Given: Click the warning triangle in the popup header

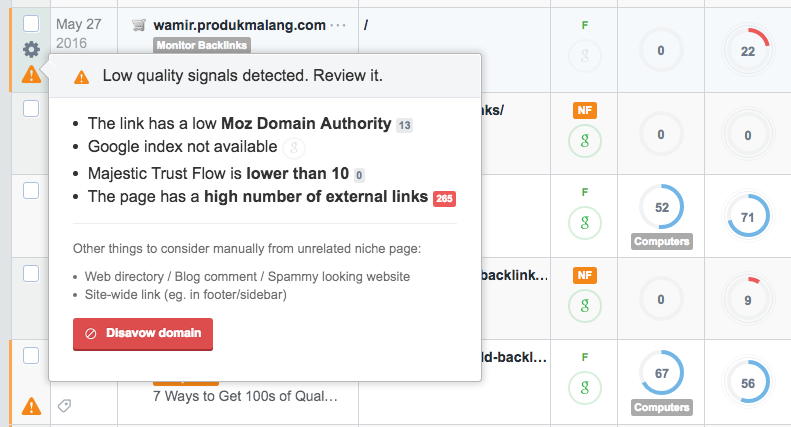Looking at the screenshot, I should tap(81, 76).
